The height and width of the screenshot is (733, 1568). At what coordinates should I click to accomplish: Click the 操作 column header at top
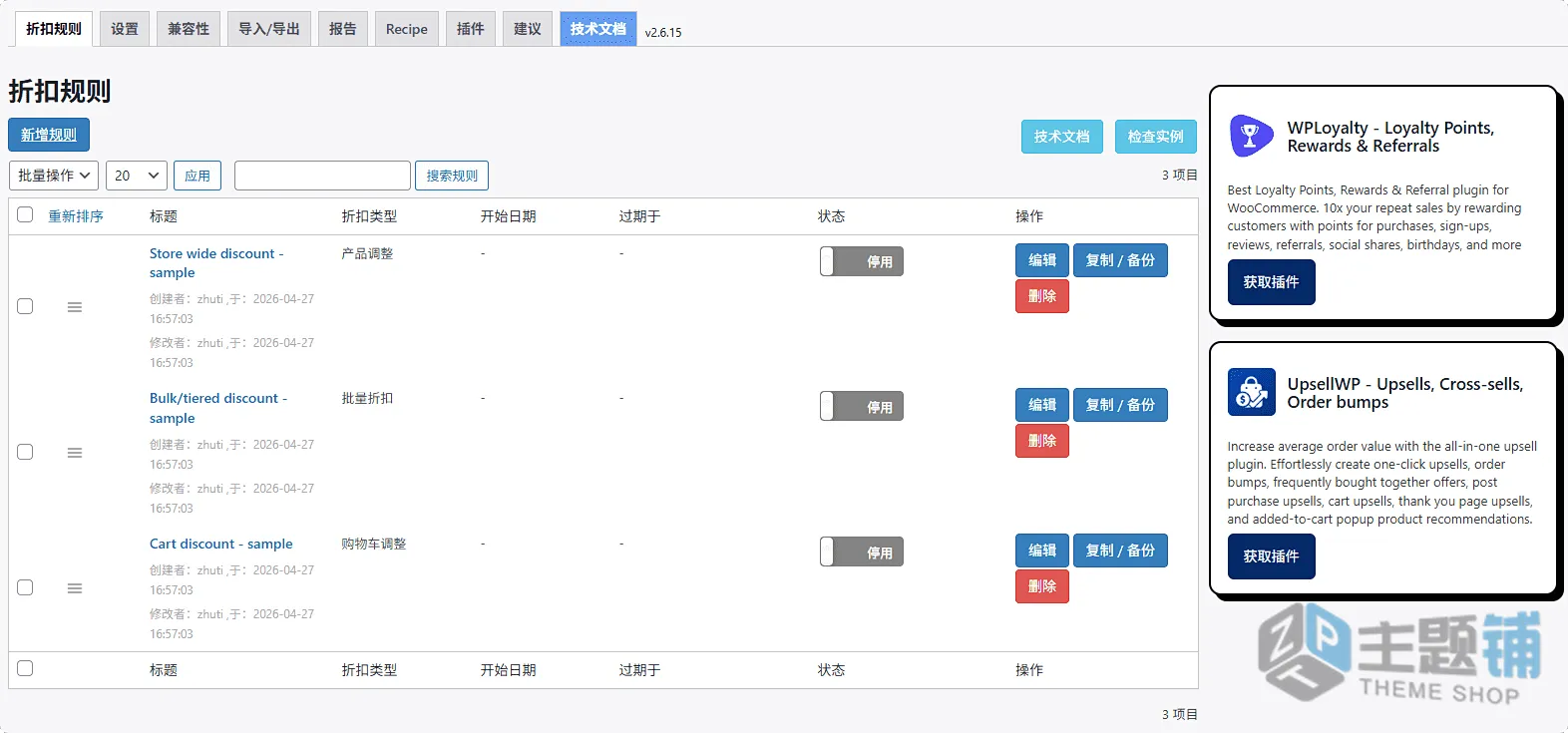click(1029, 216)
